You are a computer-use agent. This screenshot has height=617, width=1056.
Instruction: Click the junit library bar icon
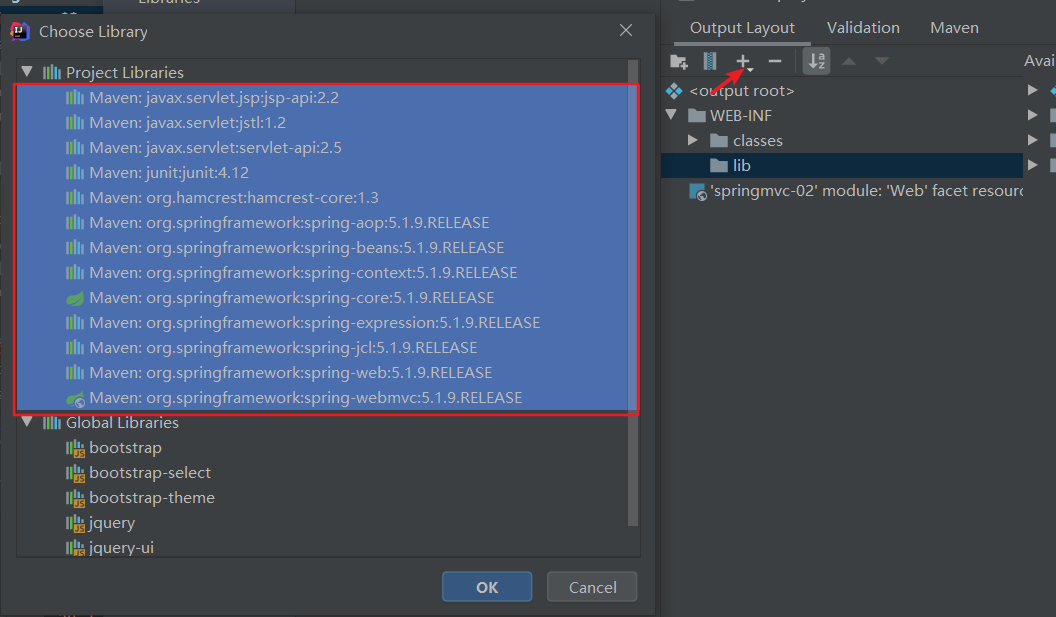coord(75,172)
